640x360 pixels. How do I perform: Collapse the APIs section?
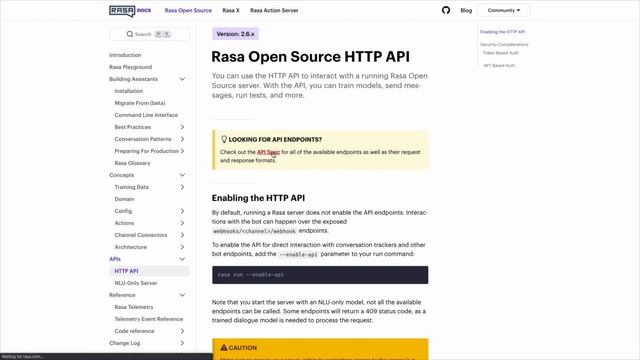click(x=182, y=259)
